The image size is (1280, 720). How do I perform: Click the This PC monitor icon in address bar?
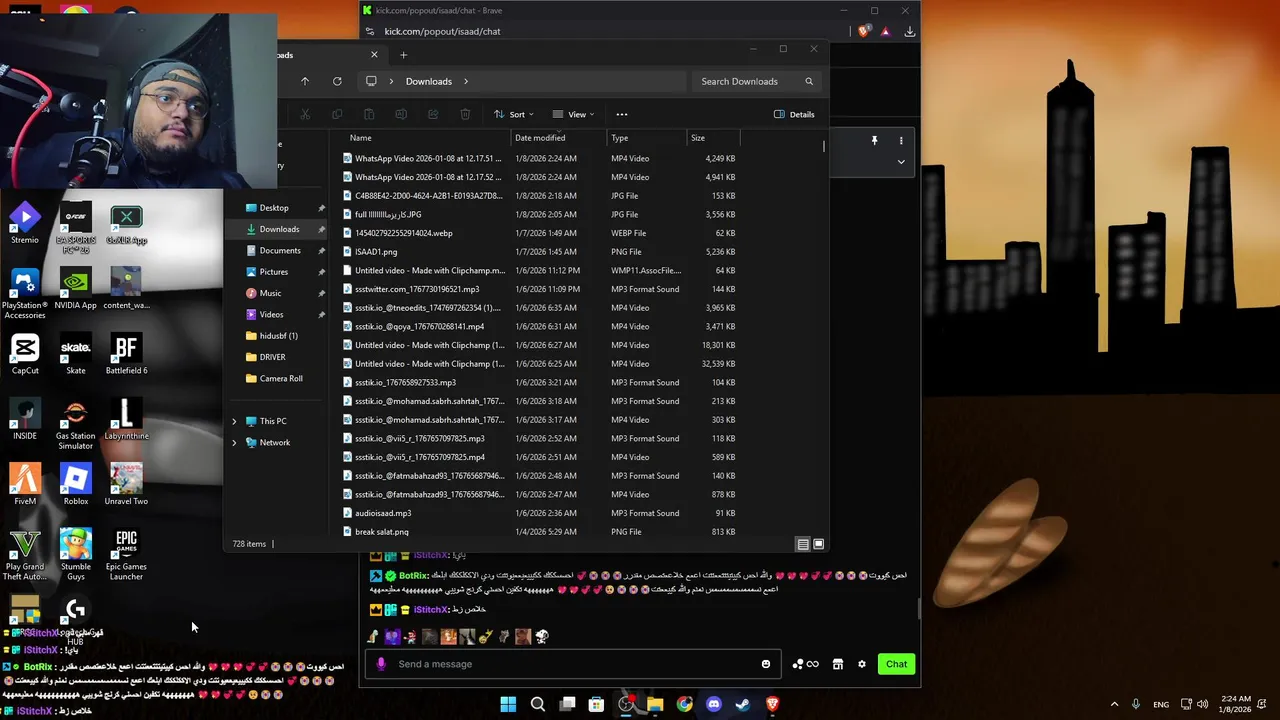coord(371,81)
